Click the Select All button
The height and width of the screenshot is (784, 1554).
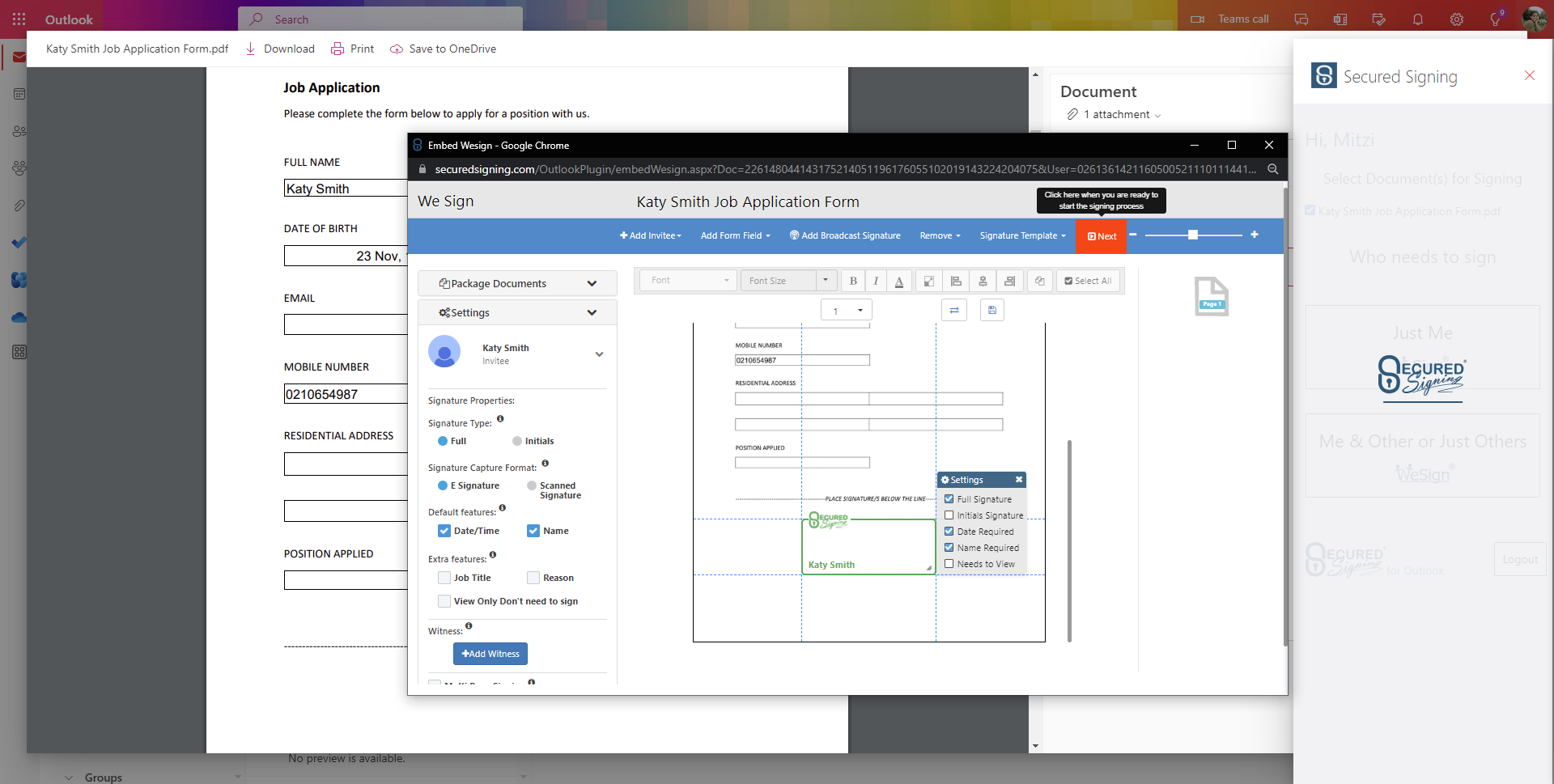click(x=1089, y=281)
